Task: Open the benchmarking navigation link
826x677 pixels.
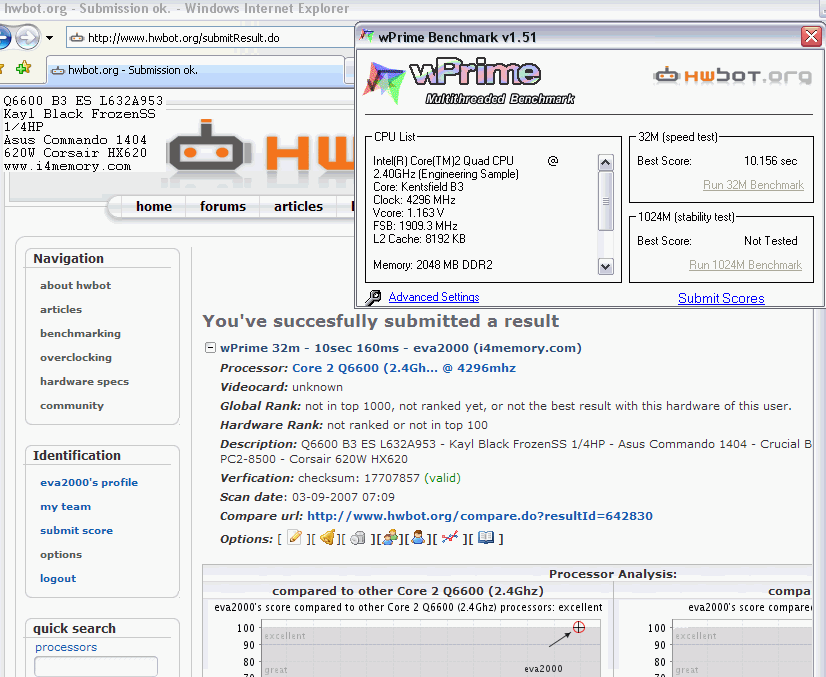Action: pos(80,333)
